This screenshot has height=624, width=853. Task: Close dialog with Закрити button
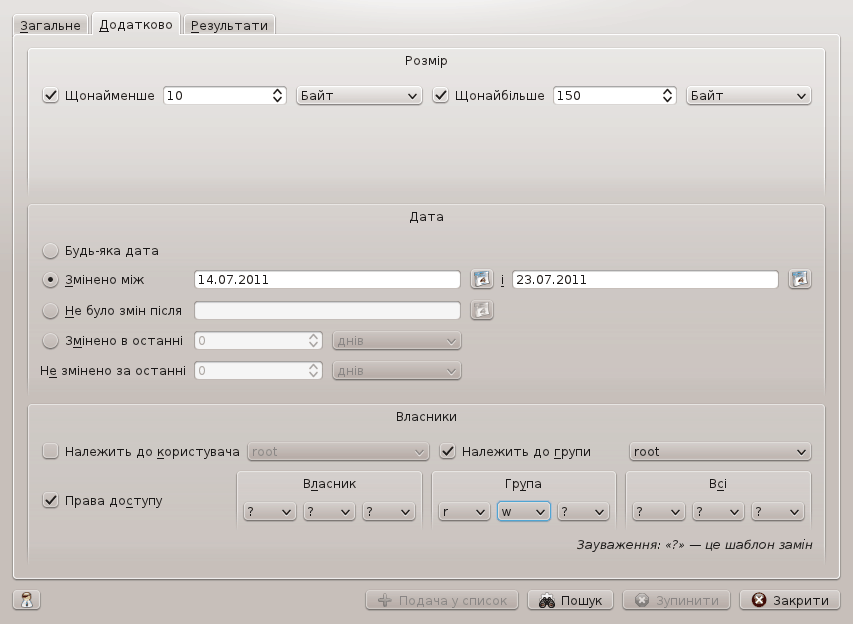[x=789, y=601]
